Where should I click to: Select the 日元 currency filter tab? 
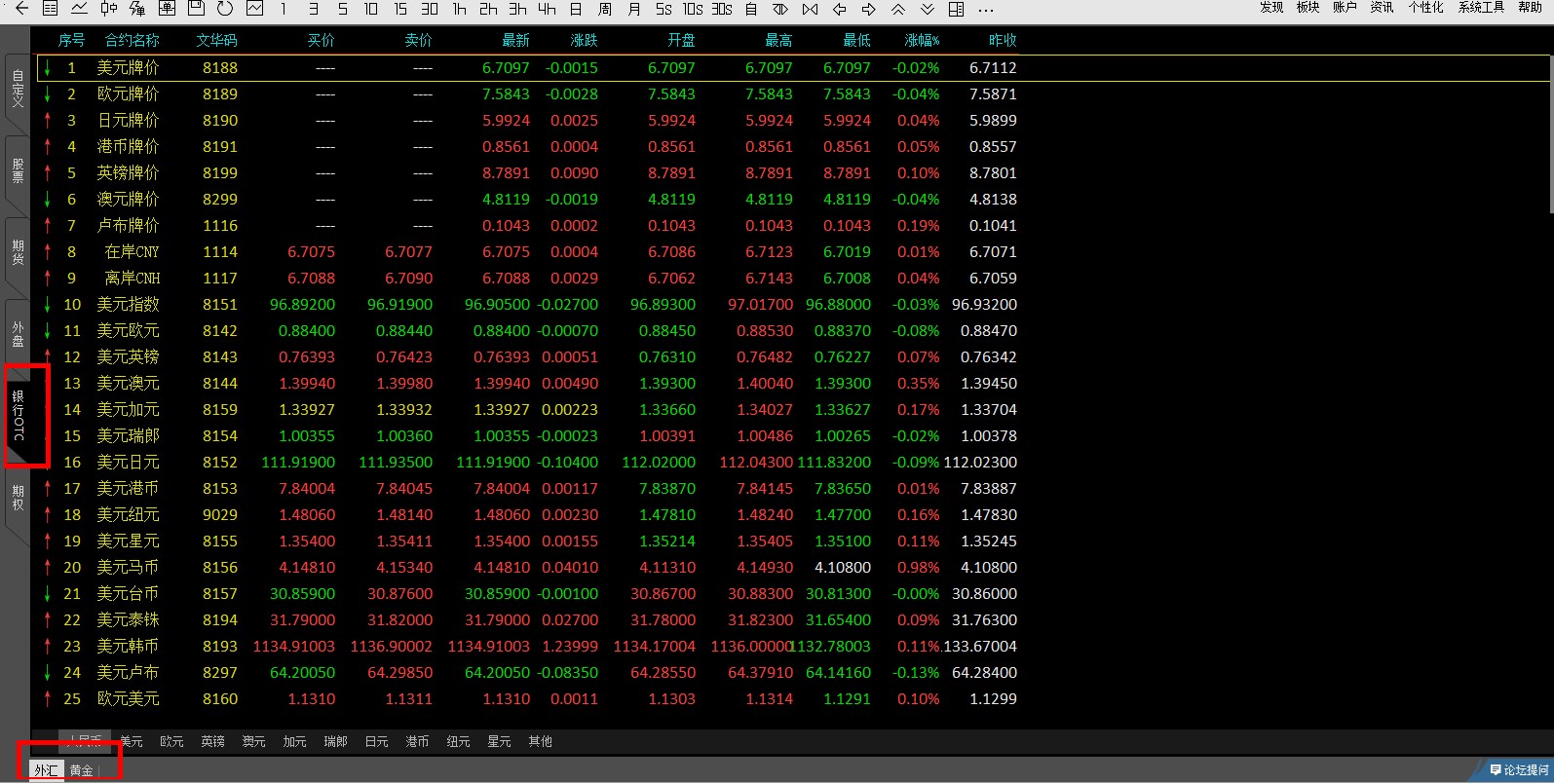(x=377, y=742)
